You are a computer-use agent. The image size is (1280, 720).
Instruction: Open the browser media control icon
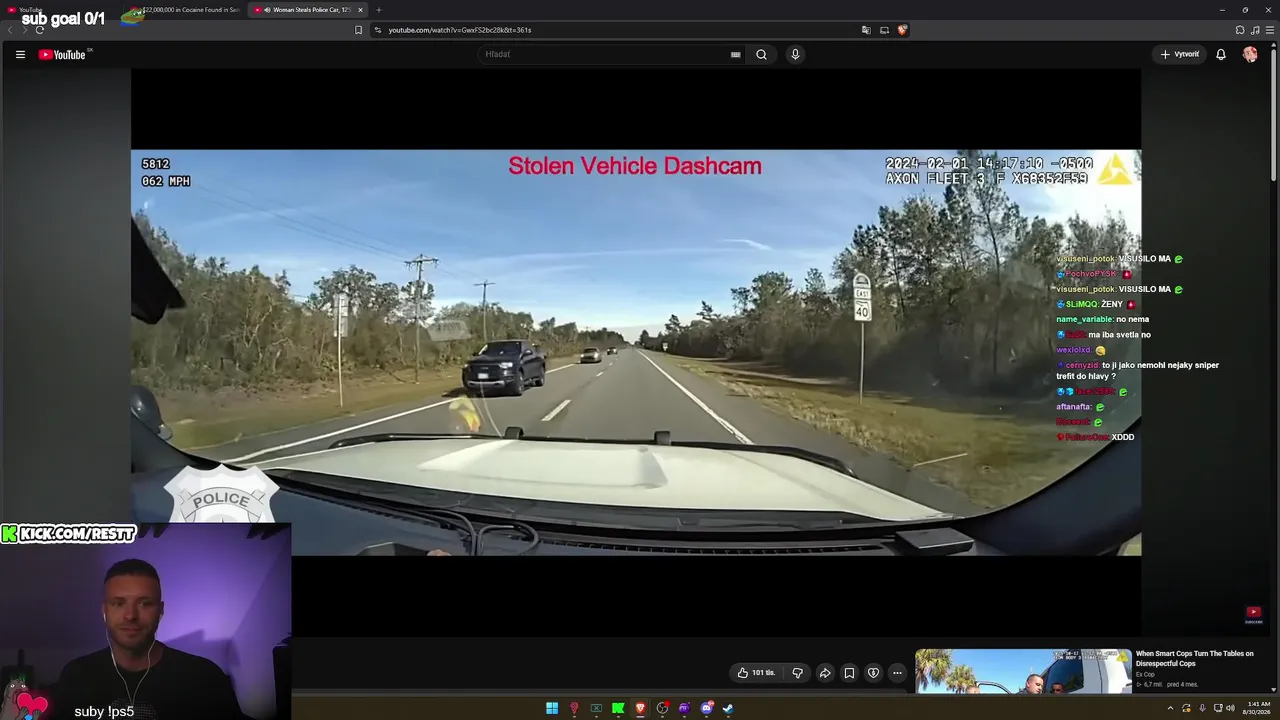[x=1254, y=30]
